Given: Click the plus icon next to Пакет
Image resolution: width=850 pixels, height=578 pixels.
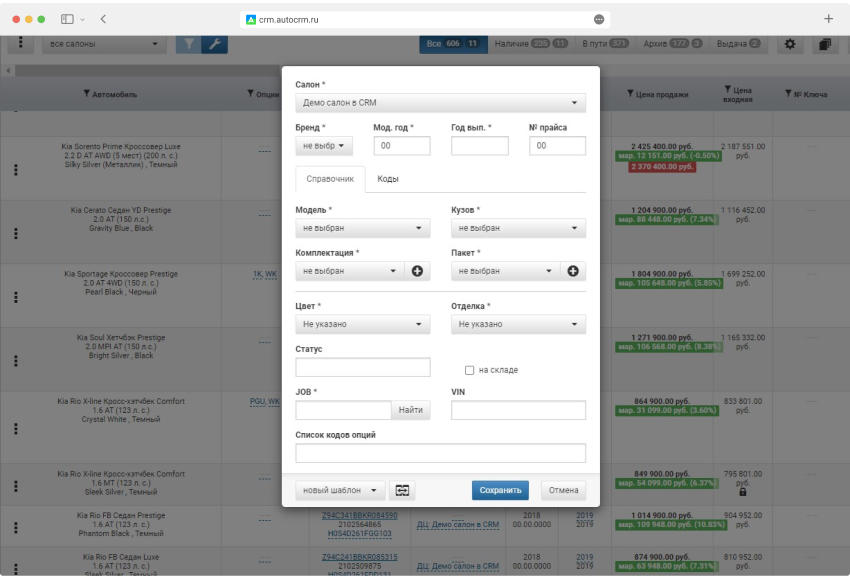Looking at the screenshot, I should (574, 271).
